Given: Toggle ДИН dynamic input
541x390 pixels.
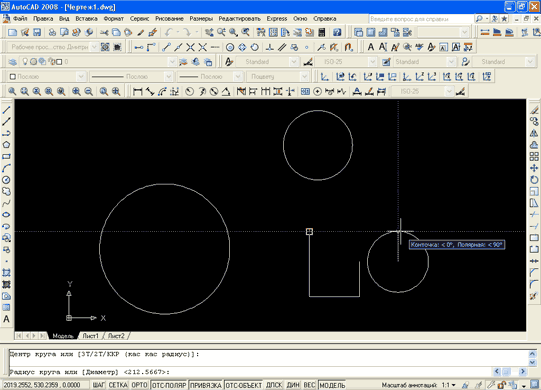Looking at the screenshot, I should [293, 385].
